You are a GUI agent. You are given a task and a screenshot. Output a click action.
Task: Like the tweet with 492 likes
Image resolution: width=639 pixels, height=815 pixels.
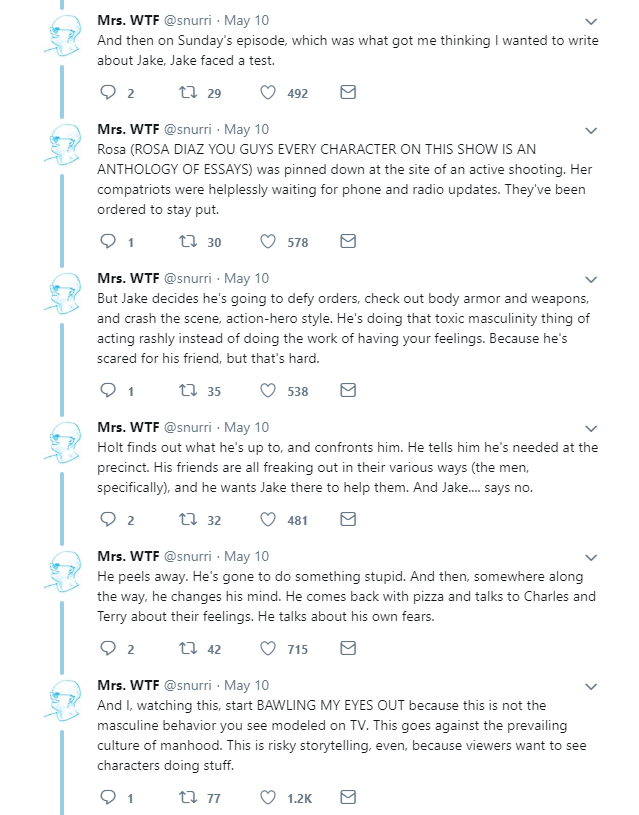268,93
